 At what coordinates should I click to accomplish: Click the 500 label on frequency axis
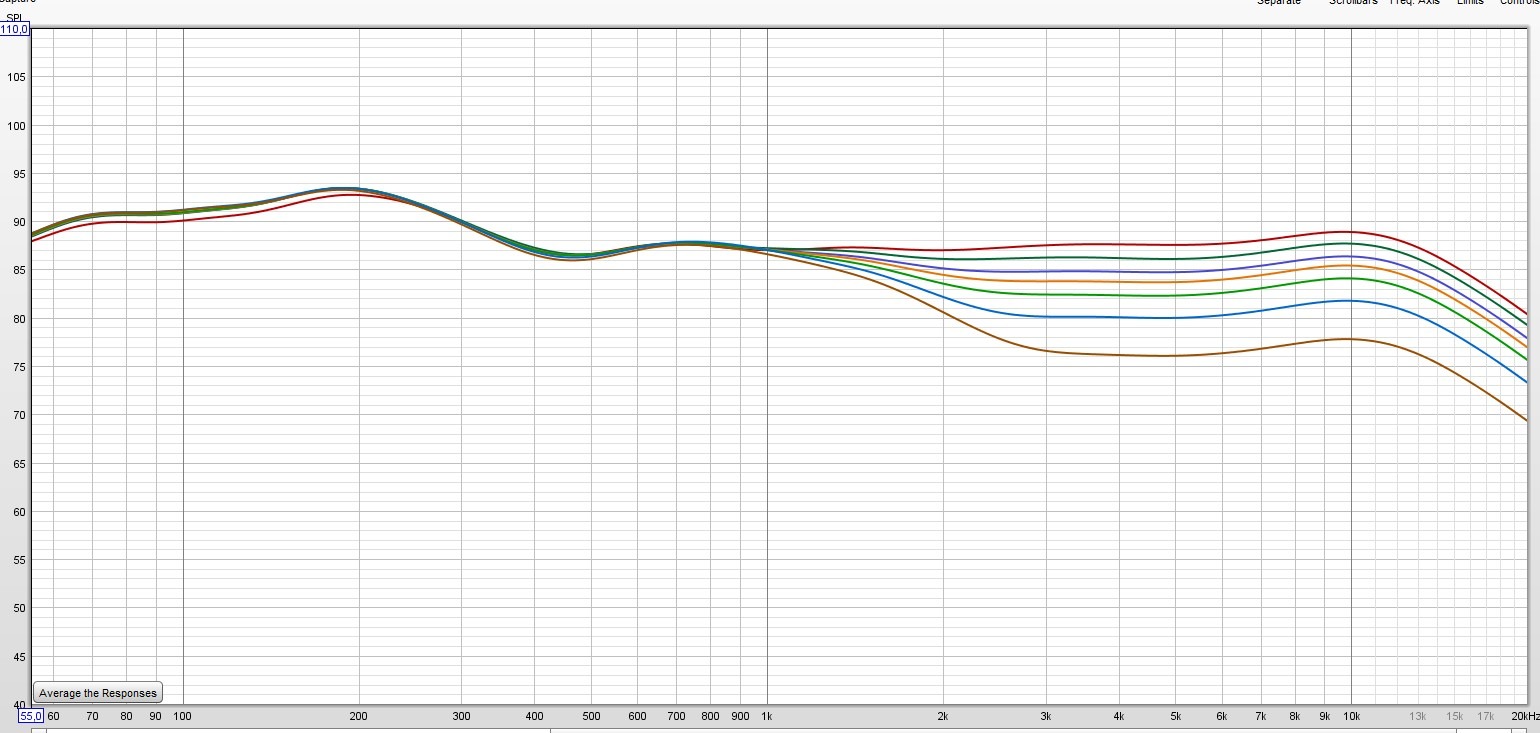(590, 716)
